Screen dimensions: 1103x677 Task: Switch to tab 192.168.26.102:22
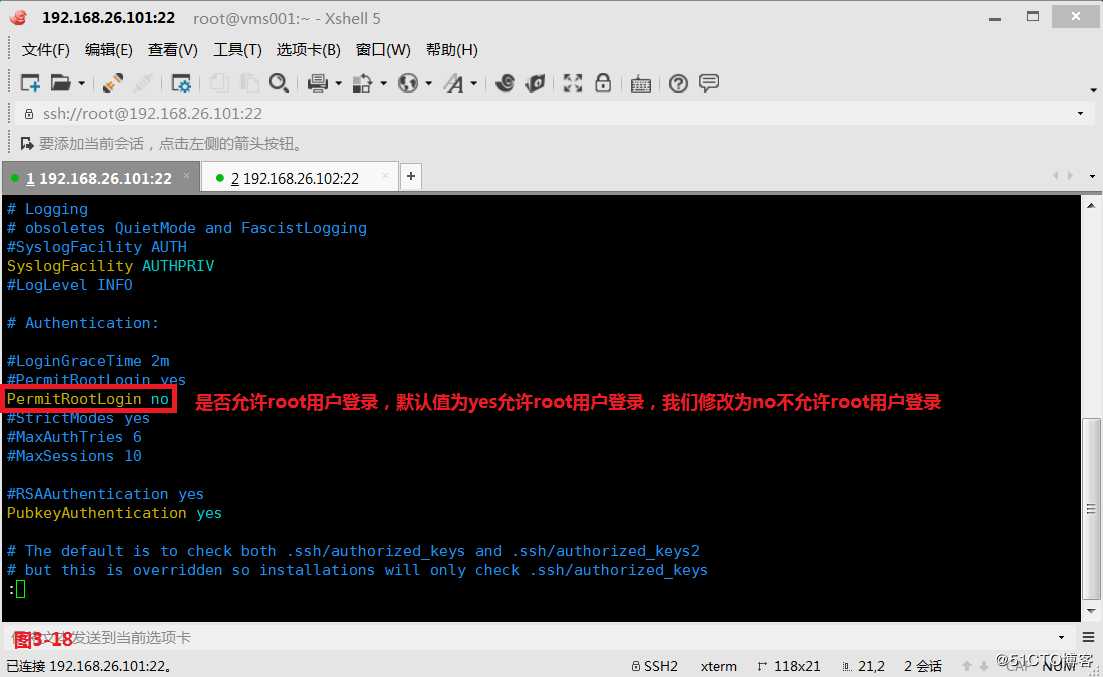coord(297,177)
